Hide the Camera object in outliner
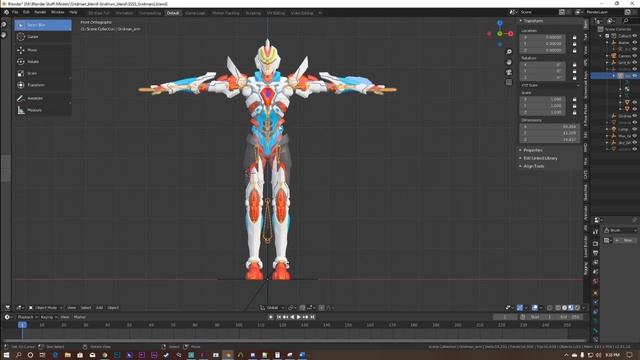The height and width of the screenshot is (360, 640). [x=635, y=56]
